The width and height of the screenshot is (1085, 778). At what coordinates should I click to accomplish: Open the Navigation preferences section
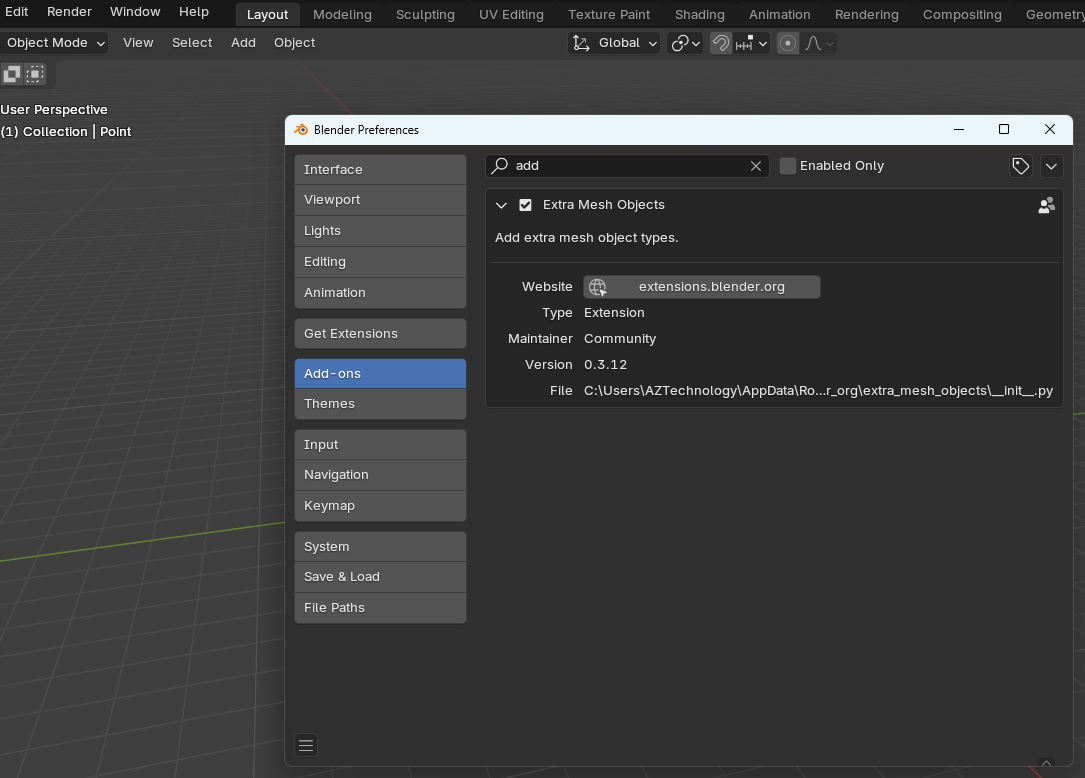[x=380, y=476]
